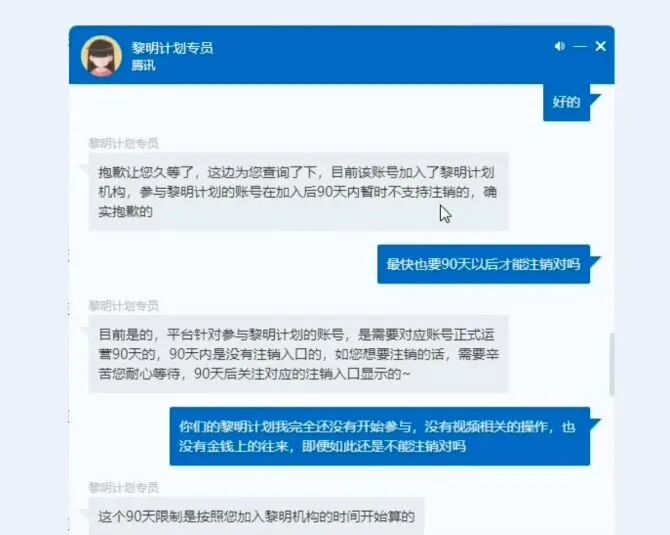The image size is (670, 535).
Task: Click the blue message starting 你们的黎明计划
Action: click(379, 436)
